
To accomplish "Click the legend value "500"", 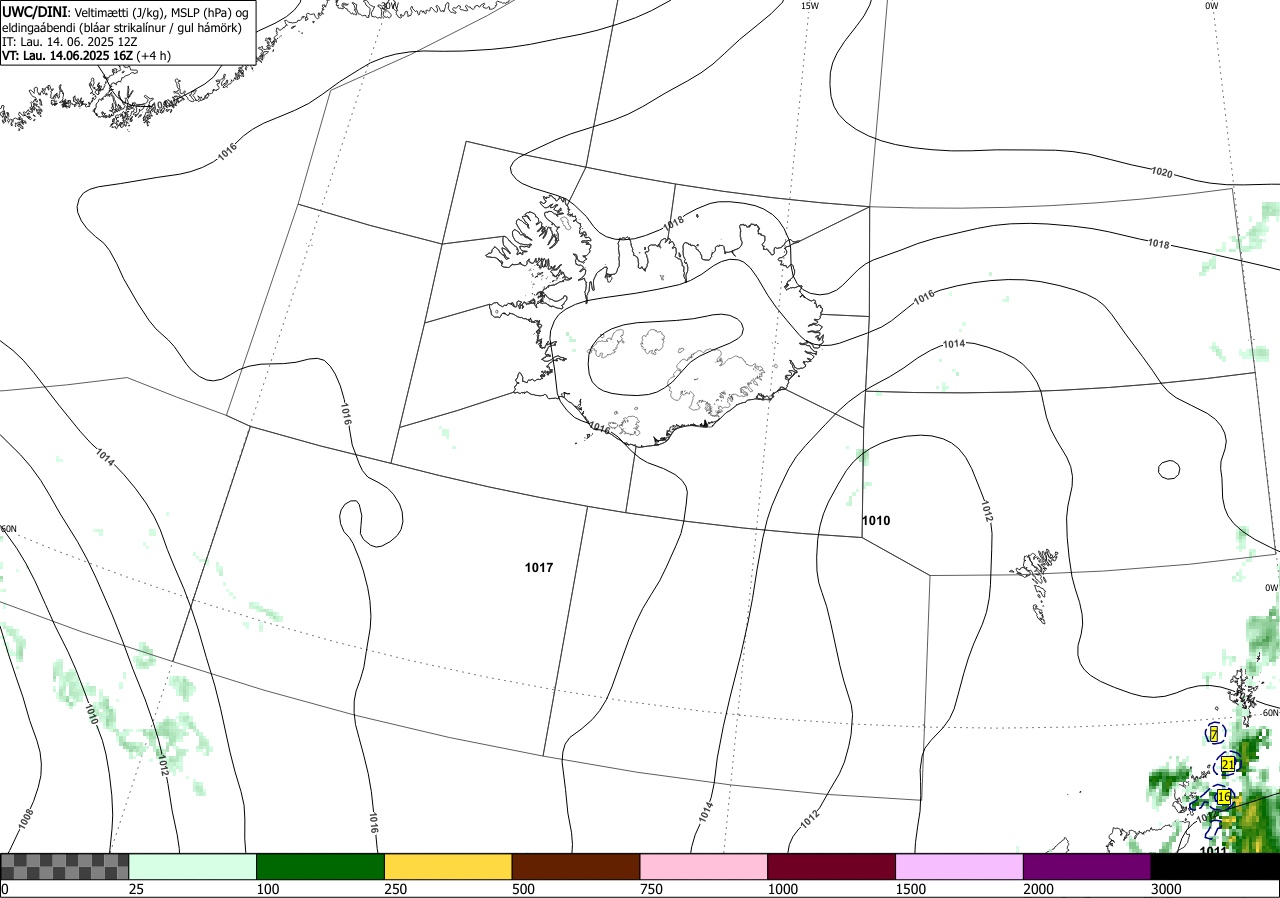I will pos(523,889).
